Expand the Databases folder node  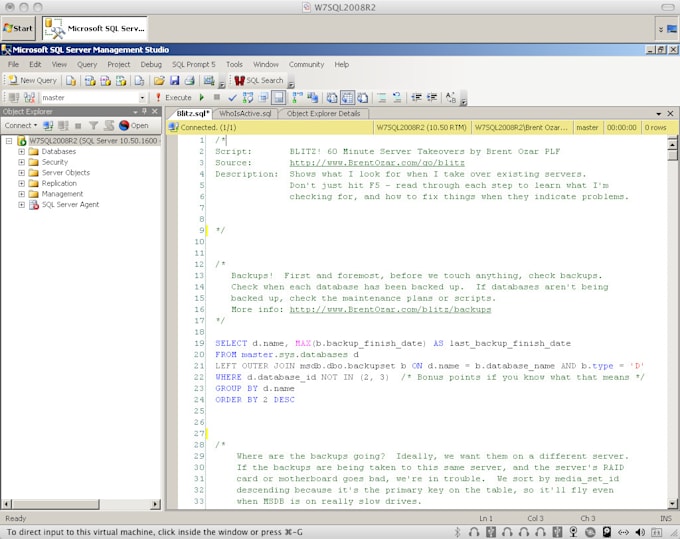[21, 151]
